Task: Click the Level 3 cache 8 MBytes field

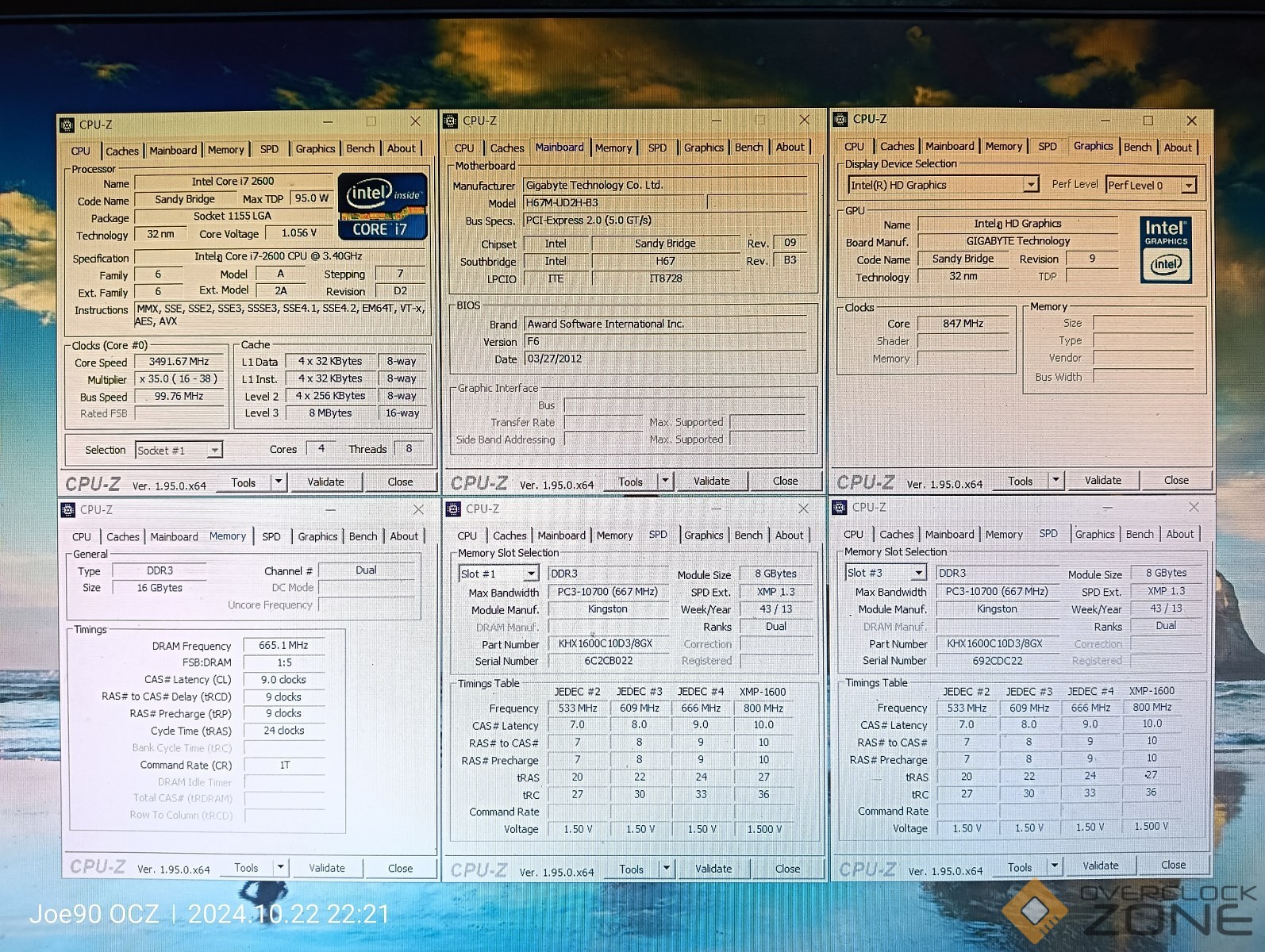Action: [330, 413]
